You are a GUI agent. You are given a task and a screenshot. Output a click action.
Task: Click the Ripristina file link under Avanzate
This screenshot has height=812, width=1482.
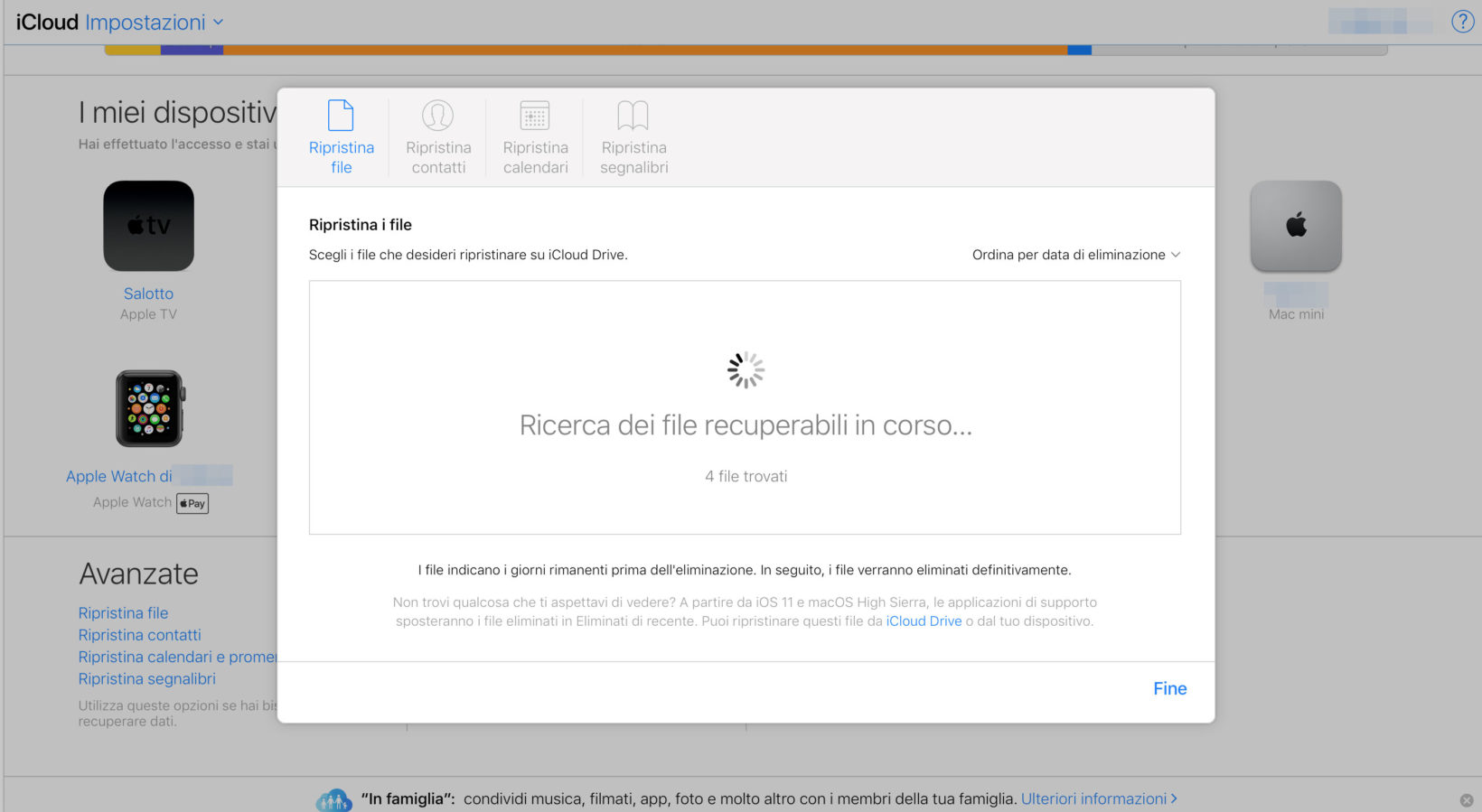pyautogui.click(x=123, y=613)
